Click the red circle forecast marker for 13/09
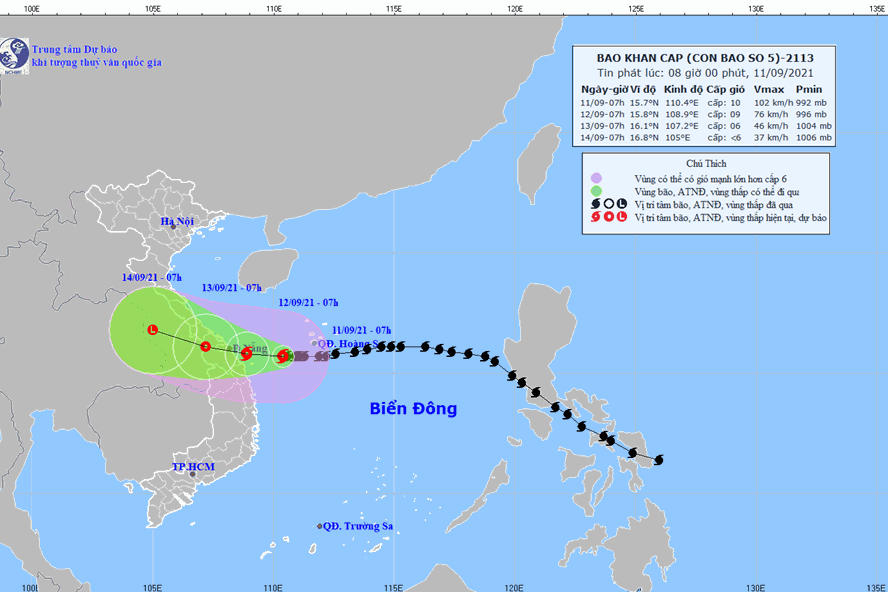 pos(205,347)
